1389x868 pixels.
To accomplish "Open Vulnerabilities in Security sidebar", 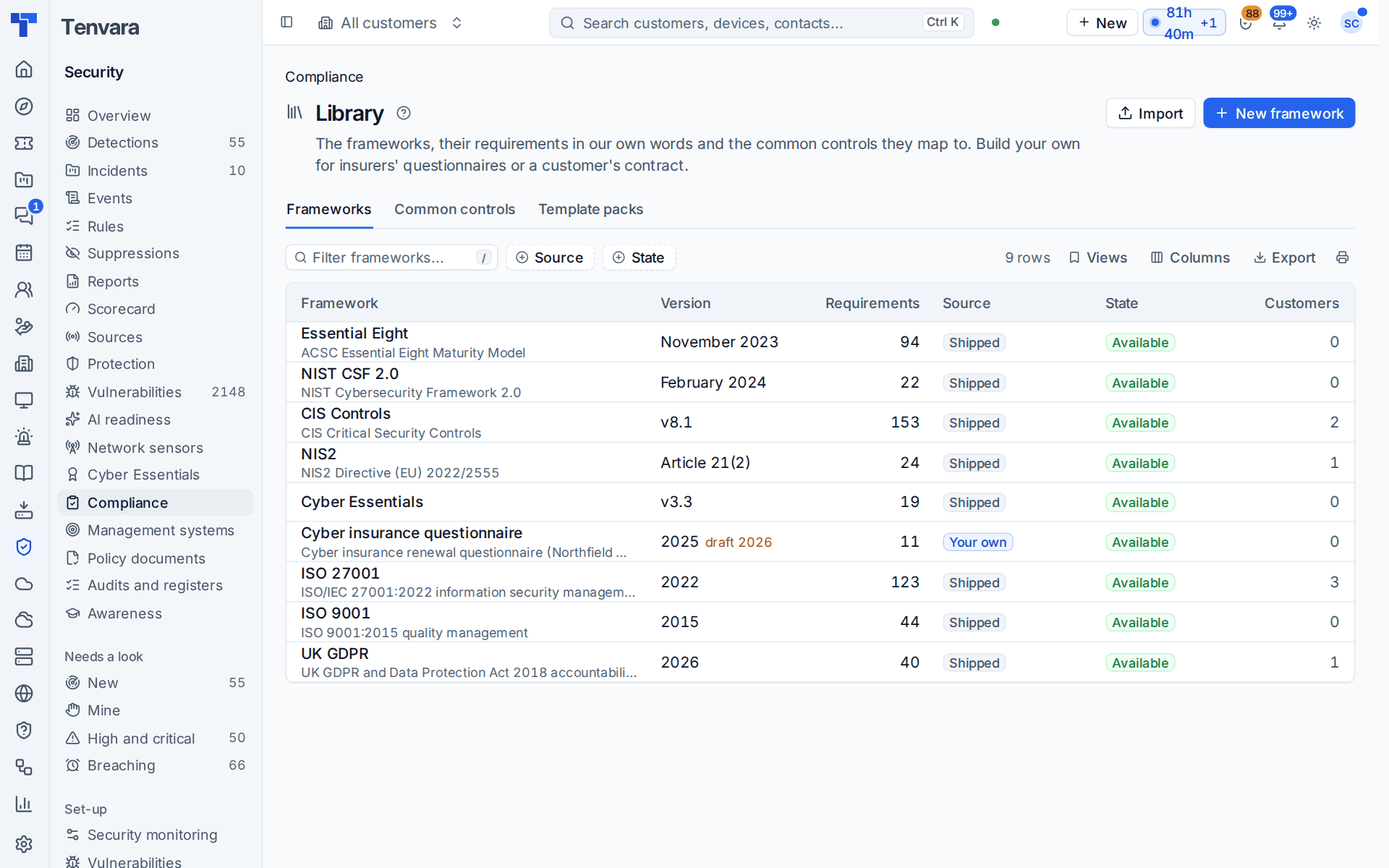I will [156, 392].
